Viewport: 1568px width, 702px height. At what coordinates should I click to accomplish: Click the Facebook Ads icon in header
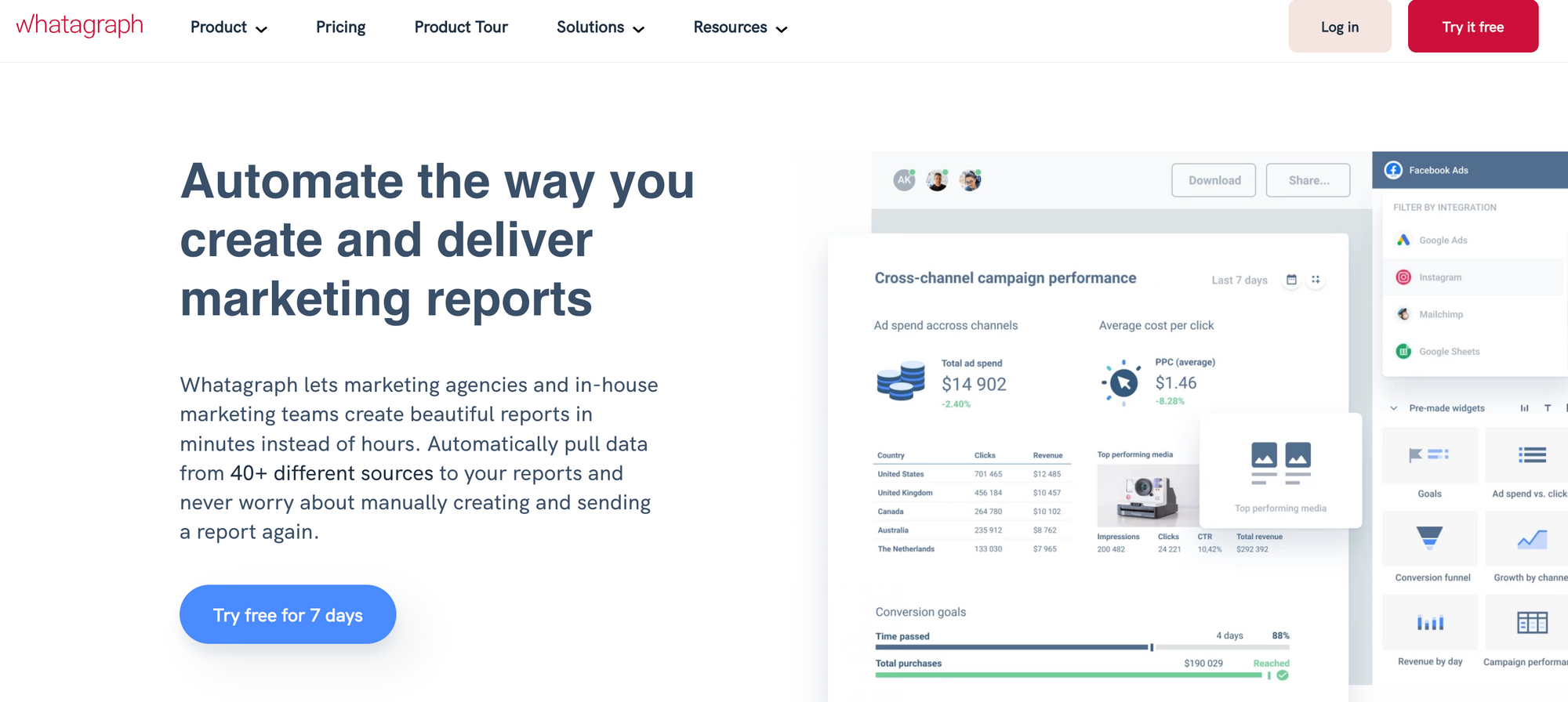[1393, 170]
